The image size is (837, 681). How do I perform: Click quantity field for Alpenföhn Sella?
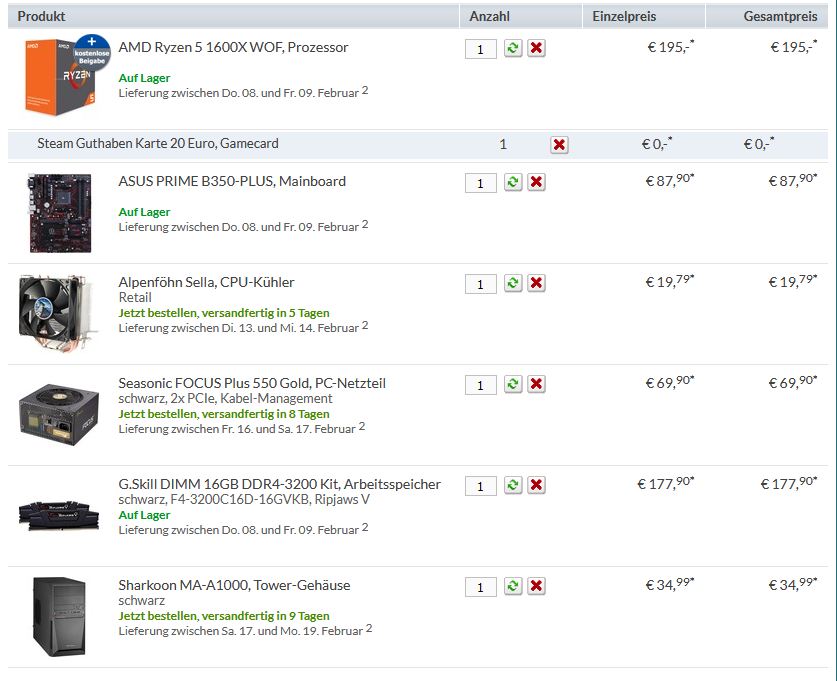[480, 284]
